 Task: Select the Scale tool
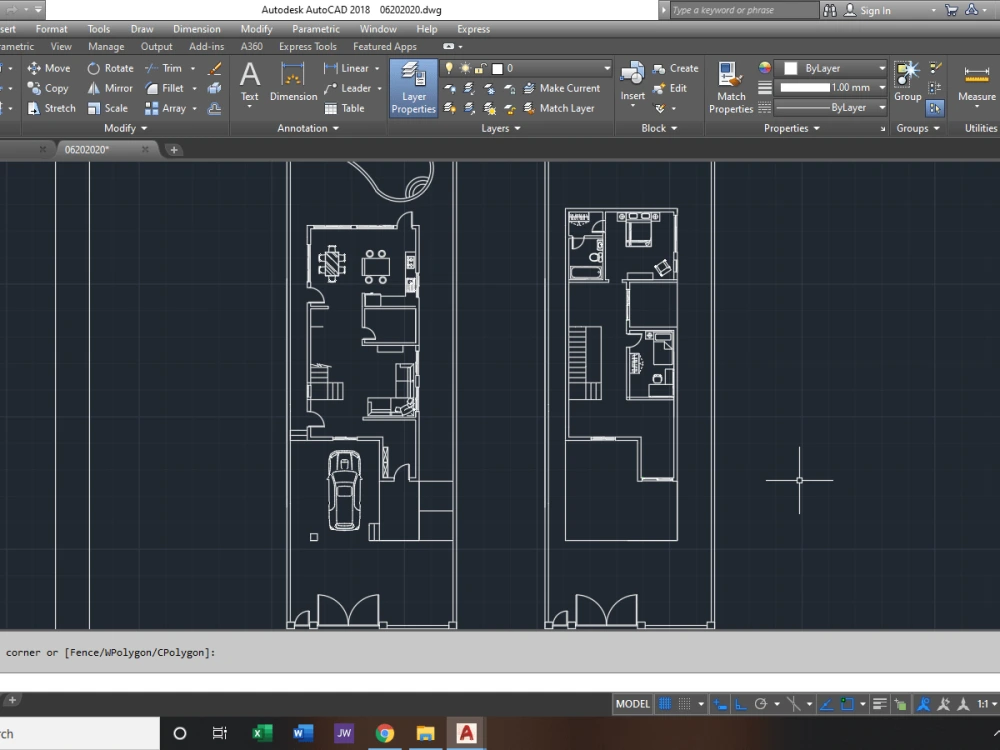107,108
